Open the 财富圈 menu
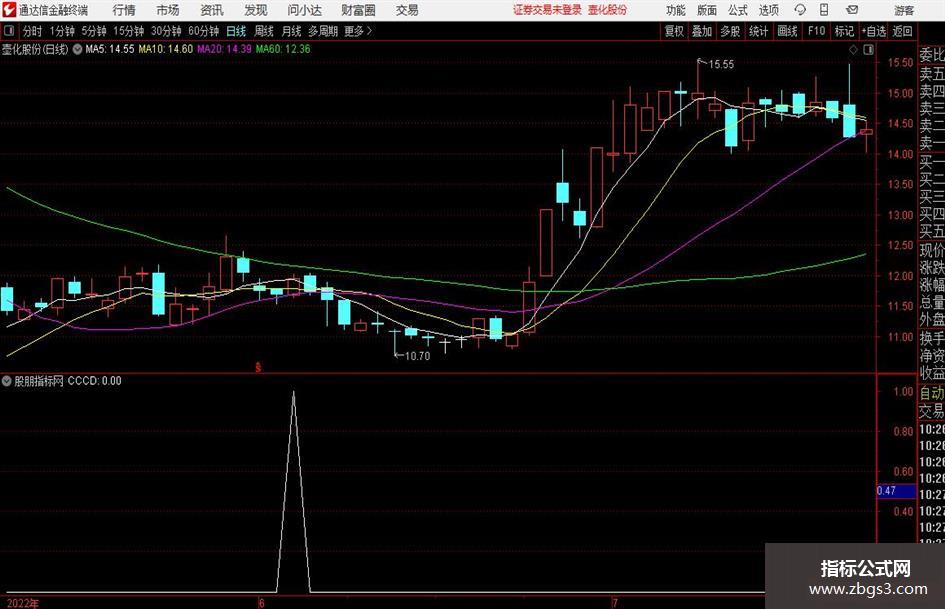 pos(358,10)
